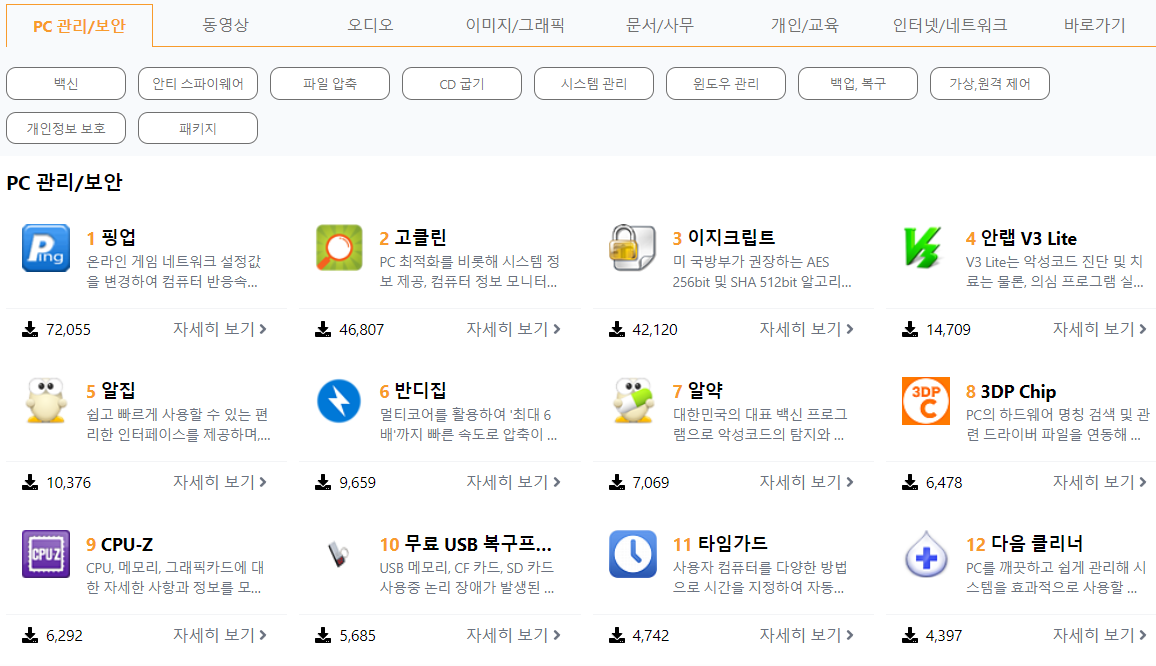Click download icon beside 9,659
Screen dimensions: 1156x666
tap(323, 482)
